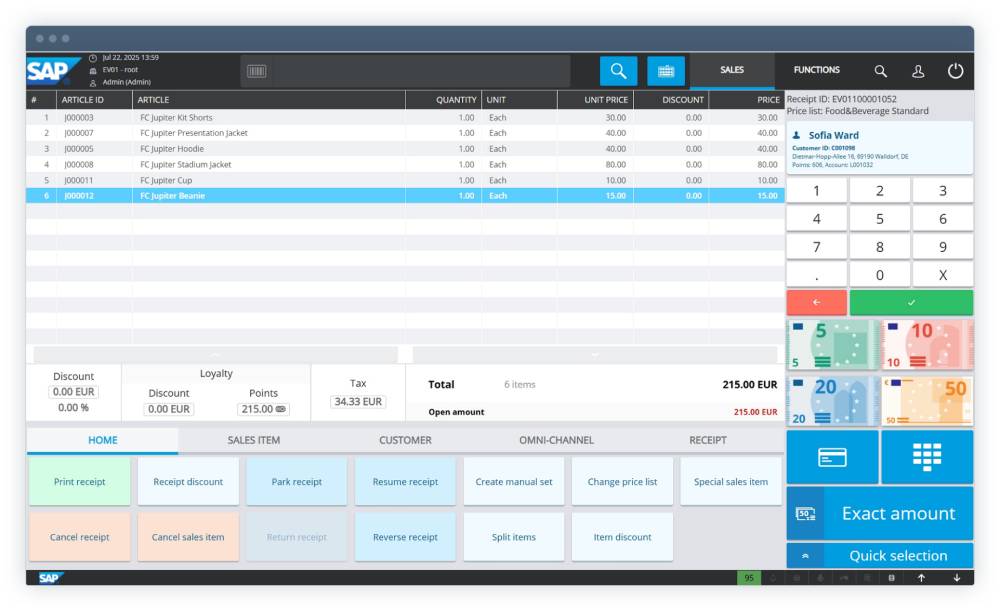Image resolution: width=1000 pixels, height=611 pixels.
Task: Click the Change price list button
Action: (x=622, y=482)
